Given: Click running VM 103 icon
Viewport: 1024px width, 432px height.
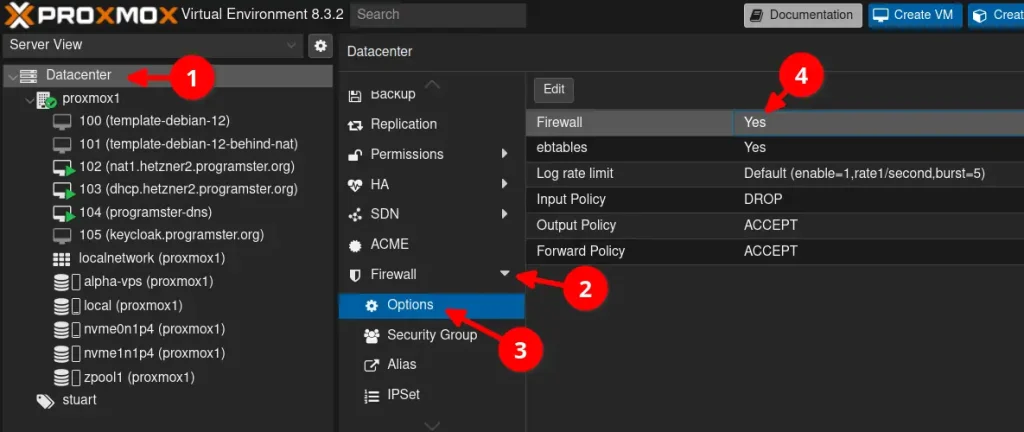Looking at the screenshot, I should (x=63, y=190).
